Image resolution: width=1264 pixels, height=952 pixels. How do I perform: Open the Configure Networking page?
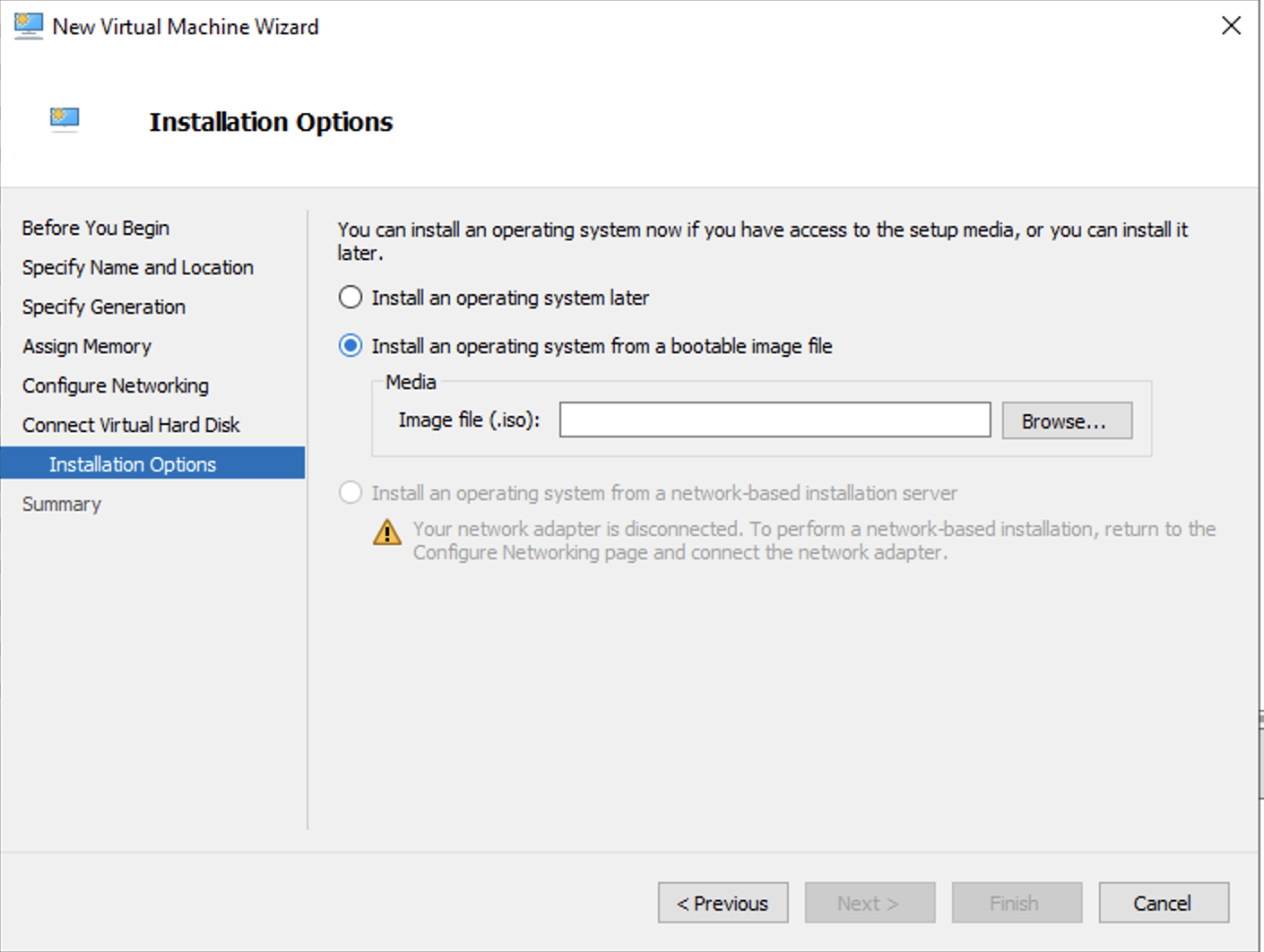click(115, 385)
